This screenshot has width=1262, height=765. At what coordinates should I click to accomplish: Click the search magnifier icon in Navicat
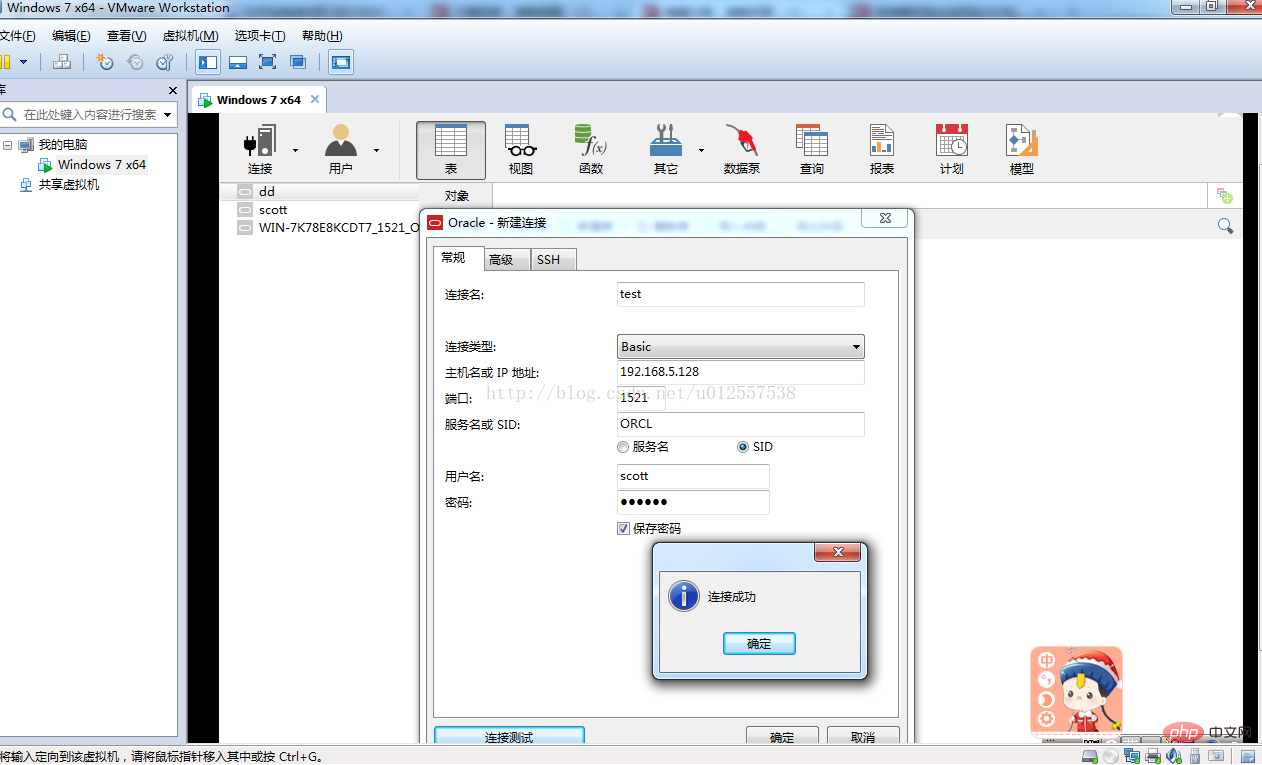[x=1225, y=226]
